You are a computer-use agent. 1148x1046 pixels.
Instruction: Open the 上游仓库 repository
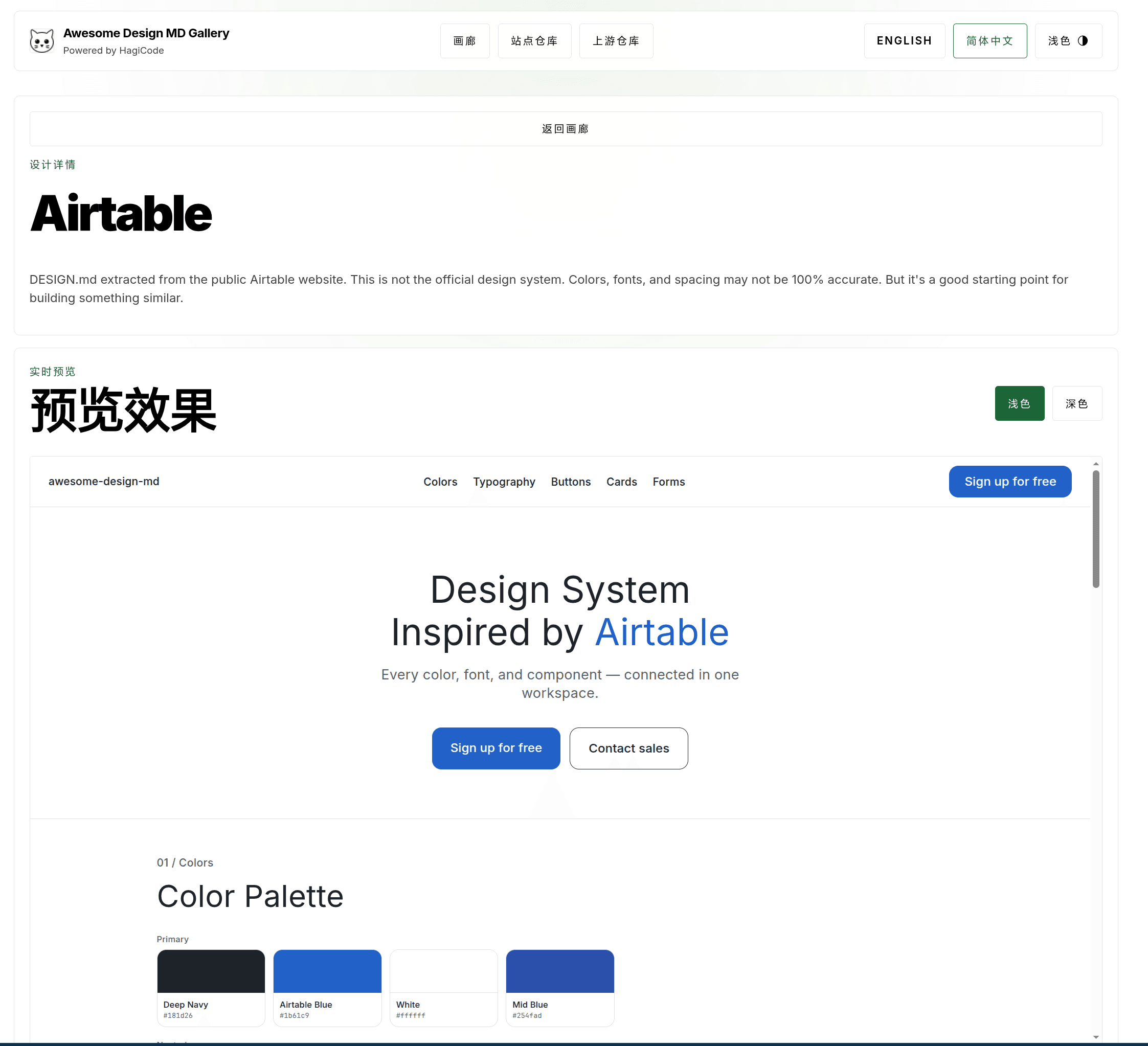(616, 40)
